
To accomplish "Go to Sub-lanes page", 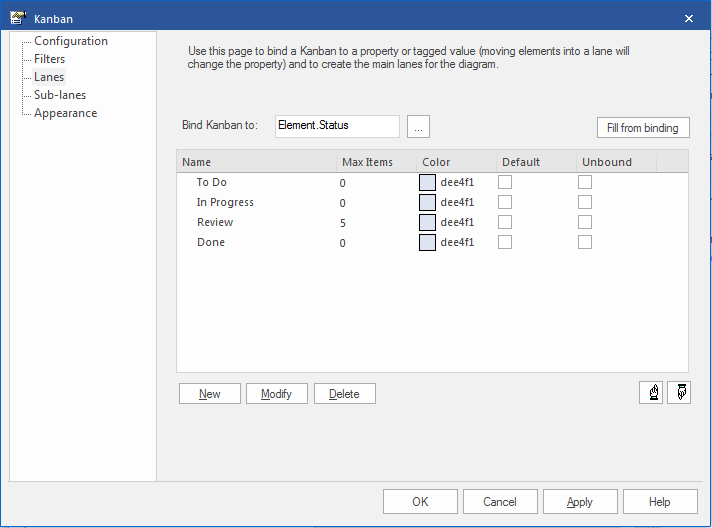I will coord(60,95).
